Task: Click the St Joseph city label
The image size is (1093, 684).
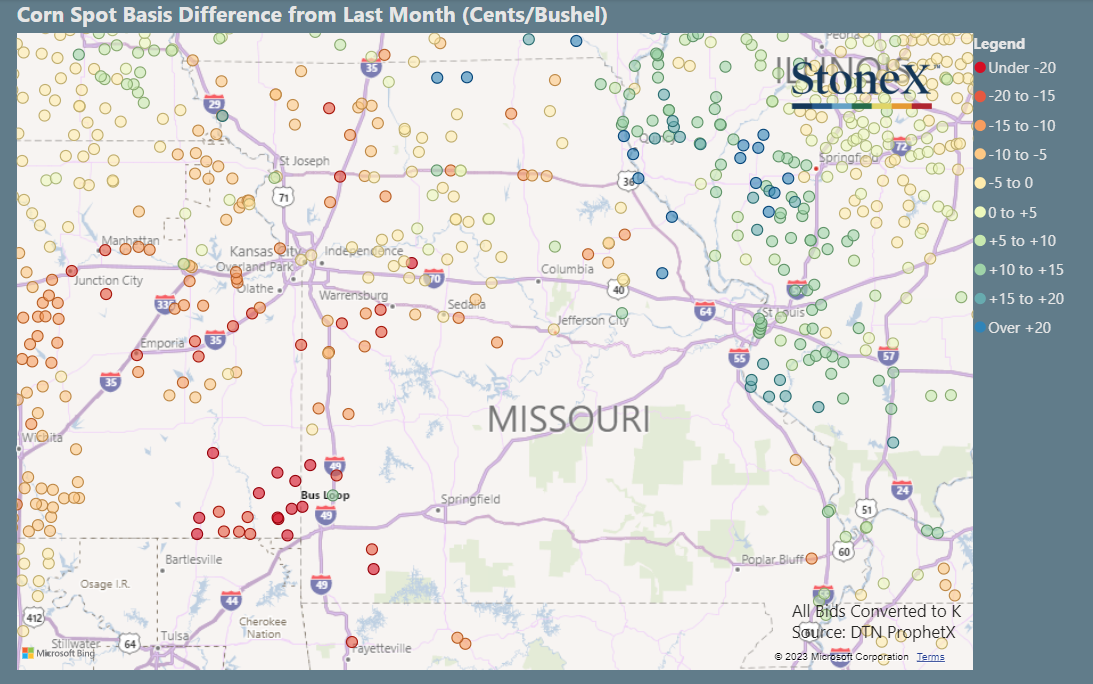Action: 304,161
